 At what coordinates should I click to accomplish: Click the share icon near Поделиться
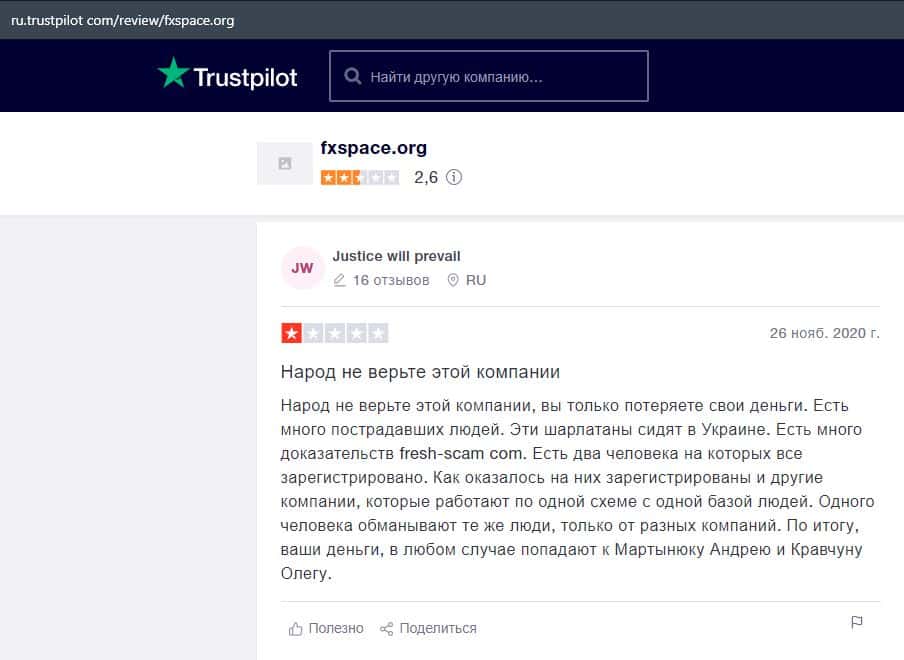tap(386, 629)
